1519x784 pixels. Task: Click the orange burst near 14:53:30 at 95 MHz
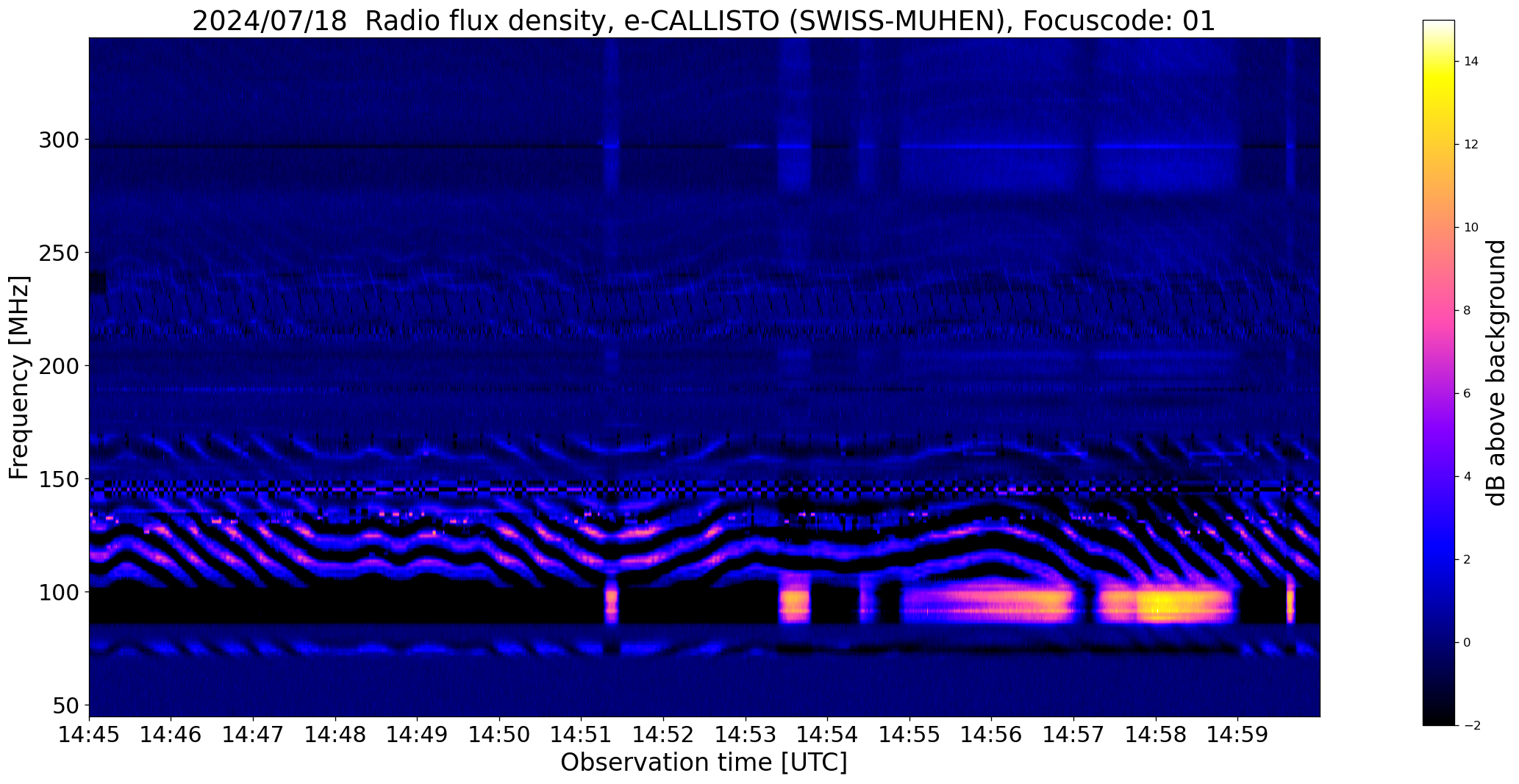[x=794, y=603]
